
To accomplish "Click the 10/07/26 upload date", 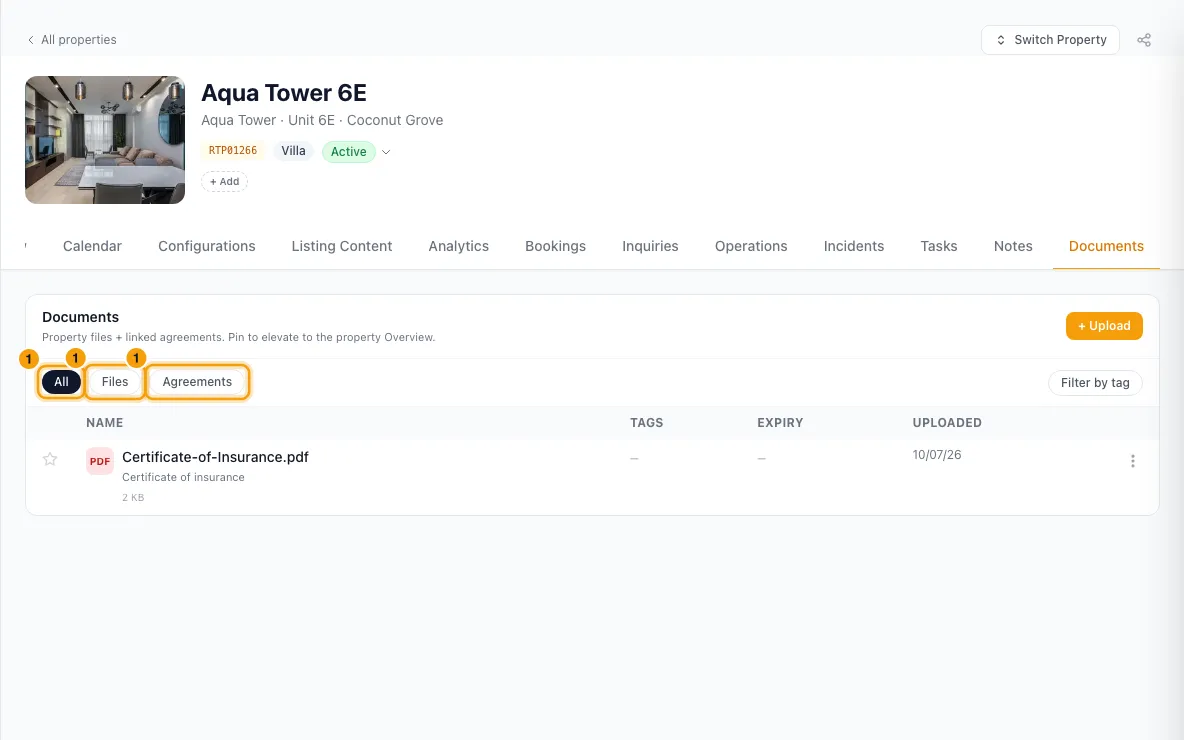I will (937, 455).
